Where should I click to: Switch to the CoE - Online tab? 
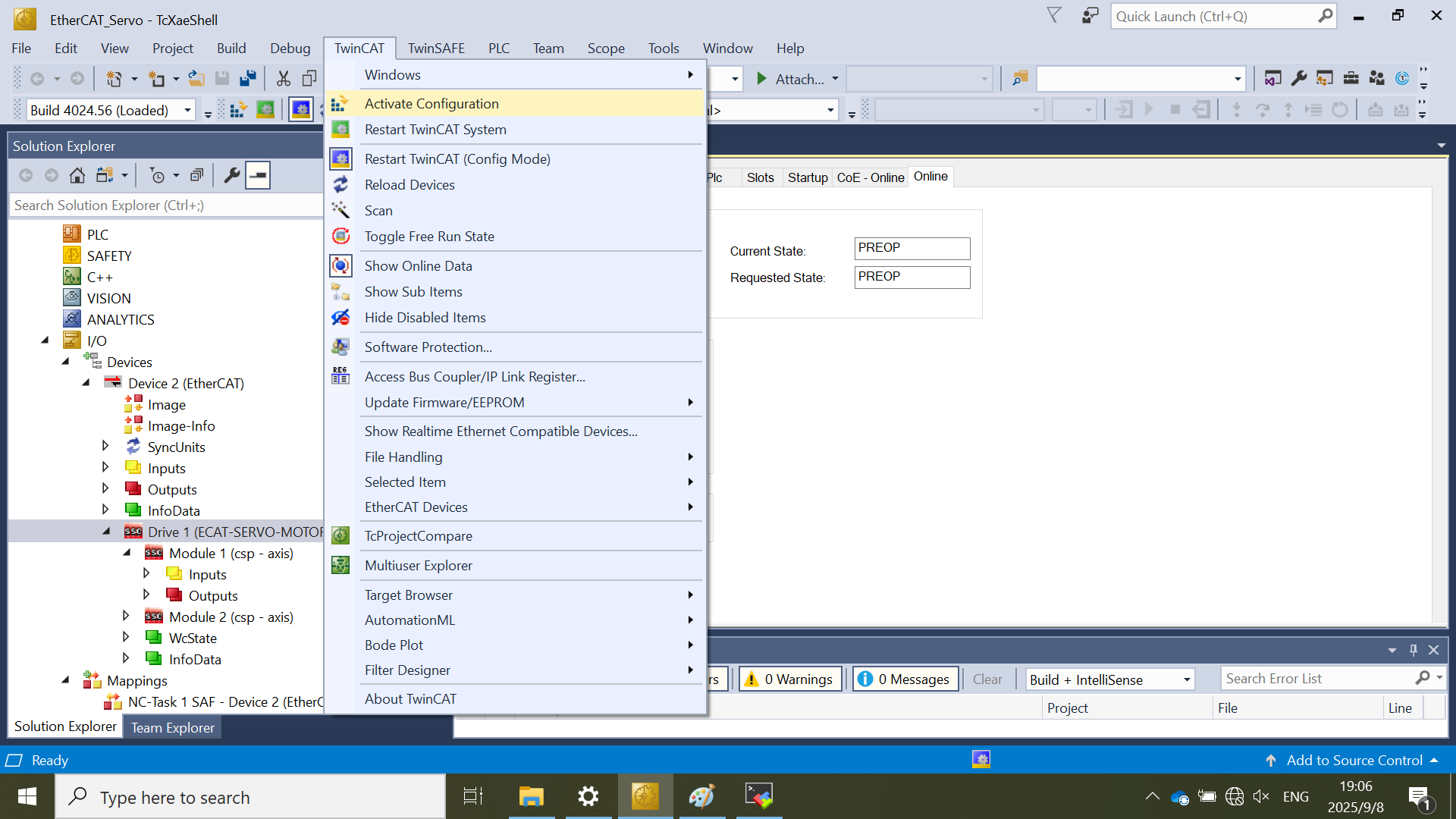click(870, 177)
